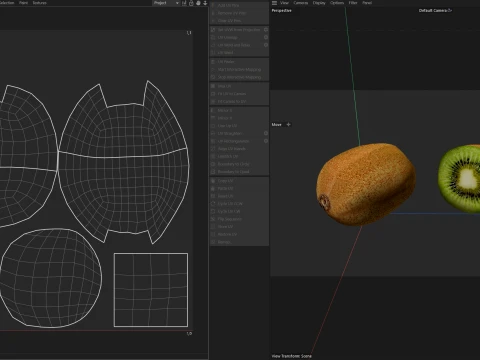
Task: Click Align UV Islands command
Action: pyautogui.click(x=239, y=149)
